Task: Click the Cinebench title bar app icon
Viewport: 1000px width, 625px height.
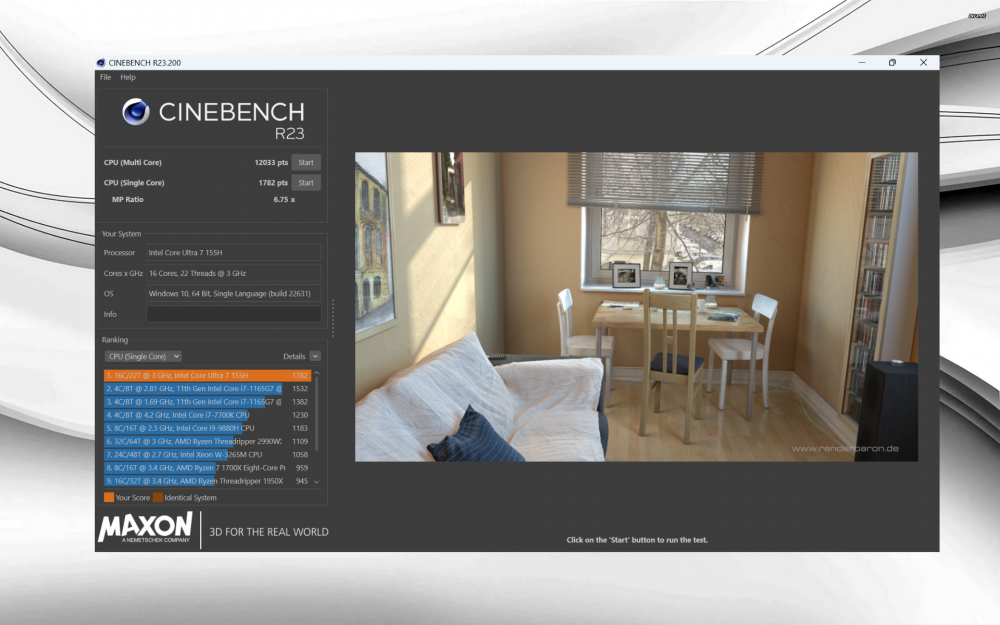Action: [x=101, y=62]
